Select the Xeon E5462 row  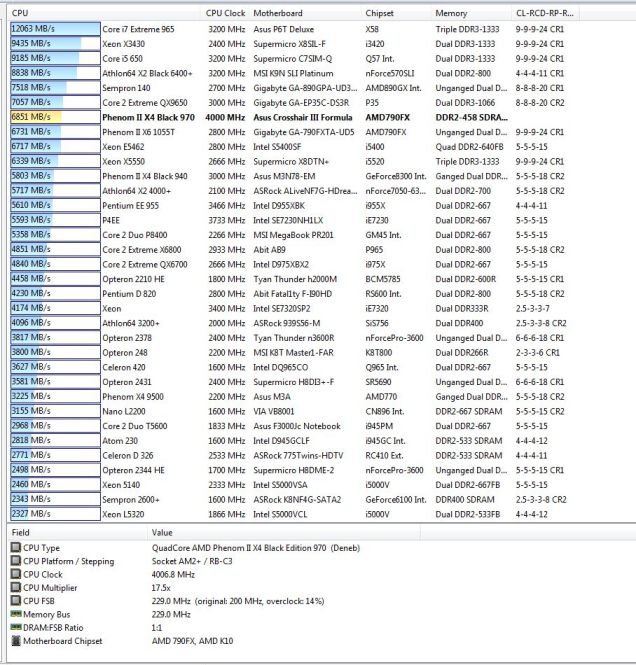click(x=295, y=147)
